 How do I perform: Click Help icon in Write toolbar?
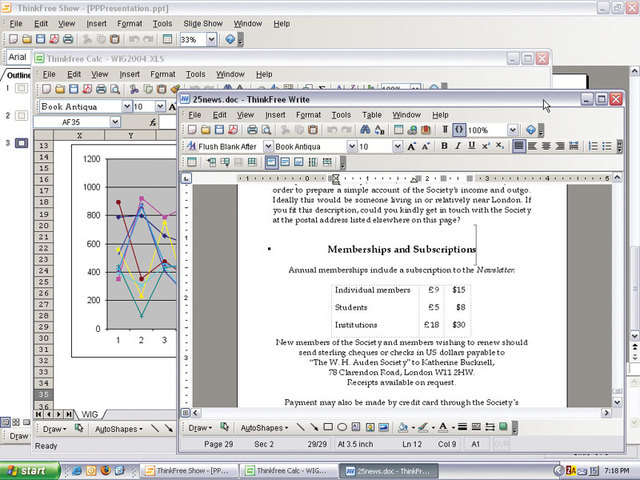[x=531, y=130]
